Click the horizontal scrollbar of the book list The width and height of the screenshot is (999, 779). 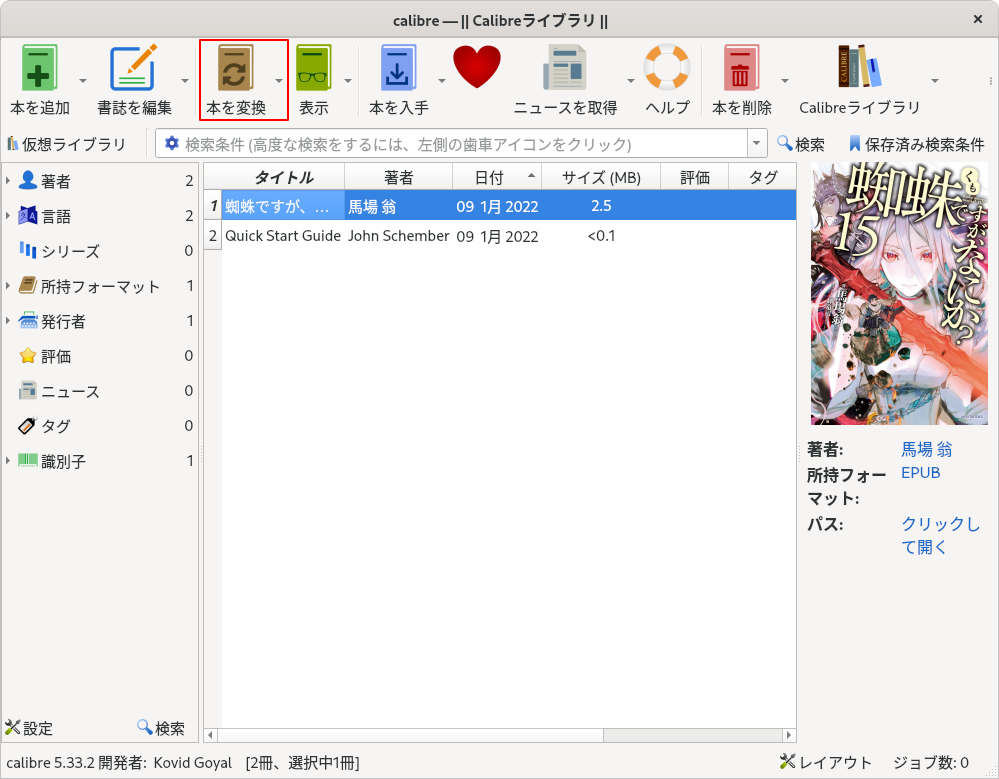point(410,735)
